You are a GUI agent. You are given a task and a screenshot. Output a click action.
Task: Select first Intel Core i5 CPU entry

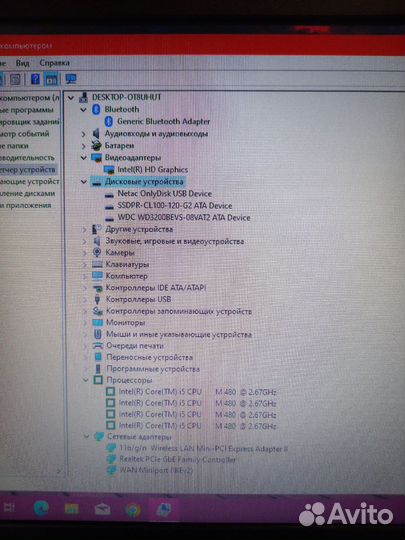coord(197,392)
